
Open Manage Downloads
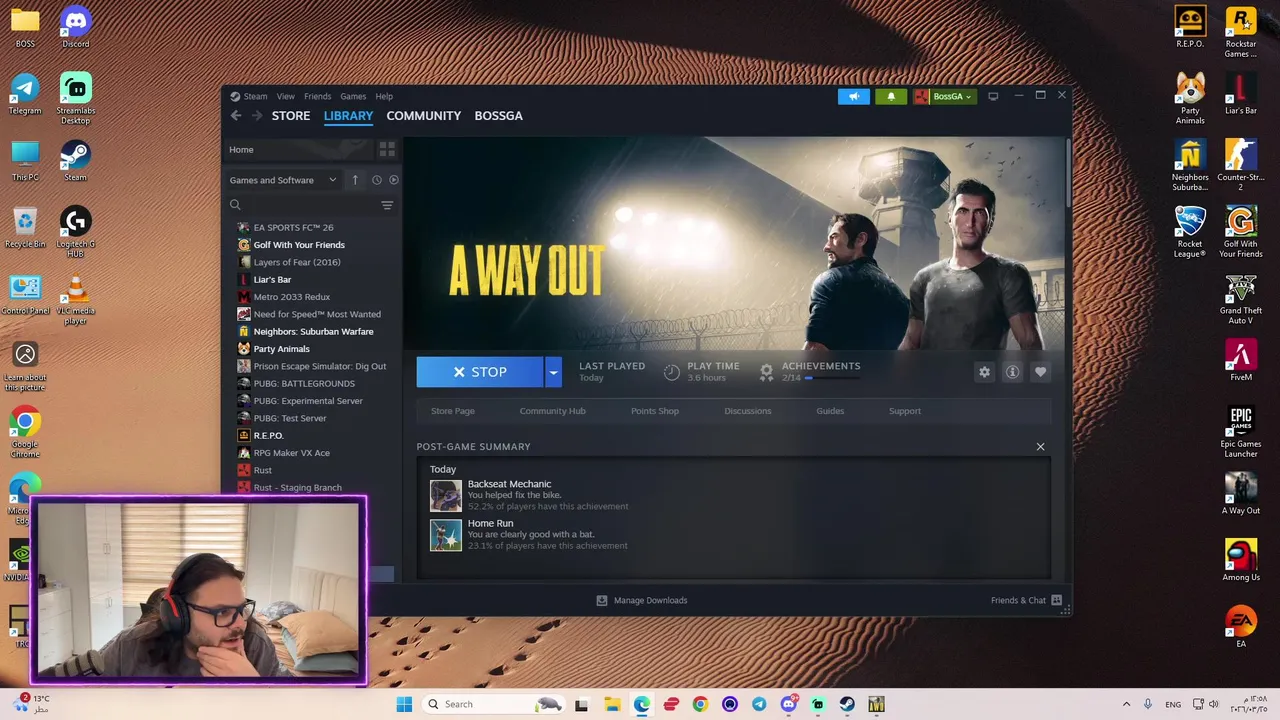[x=641, y=600]
